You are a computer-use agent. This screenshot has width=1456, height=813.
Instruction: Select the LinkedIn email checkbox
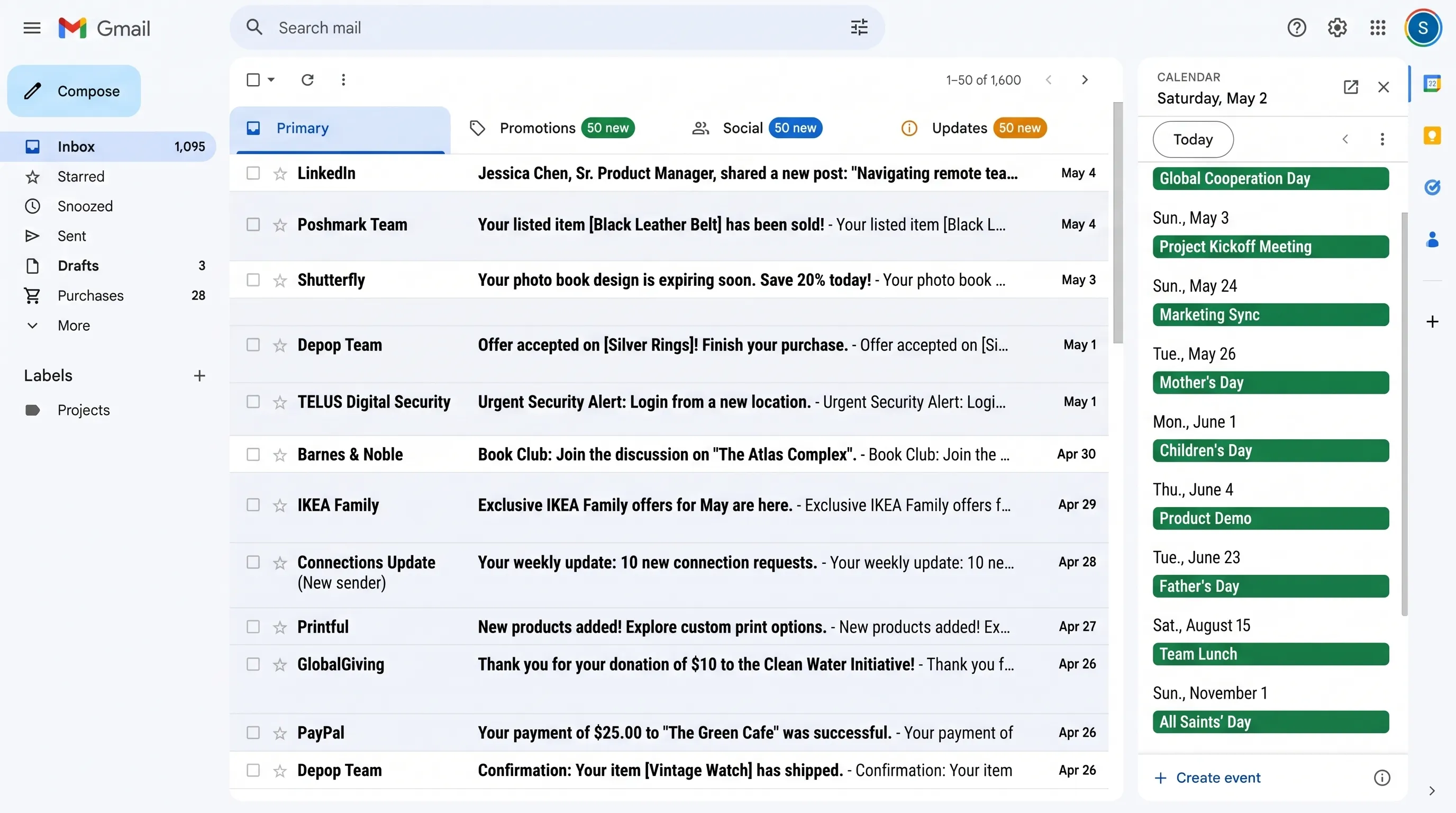pos(253,173)
